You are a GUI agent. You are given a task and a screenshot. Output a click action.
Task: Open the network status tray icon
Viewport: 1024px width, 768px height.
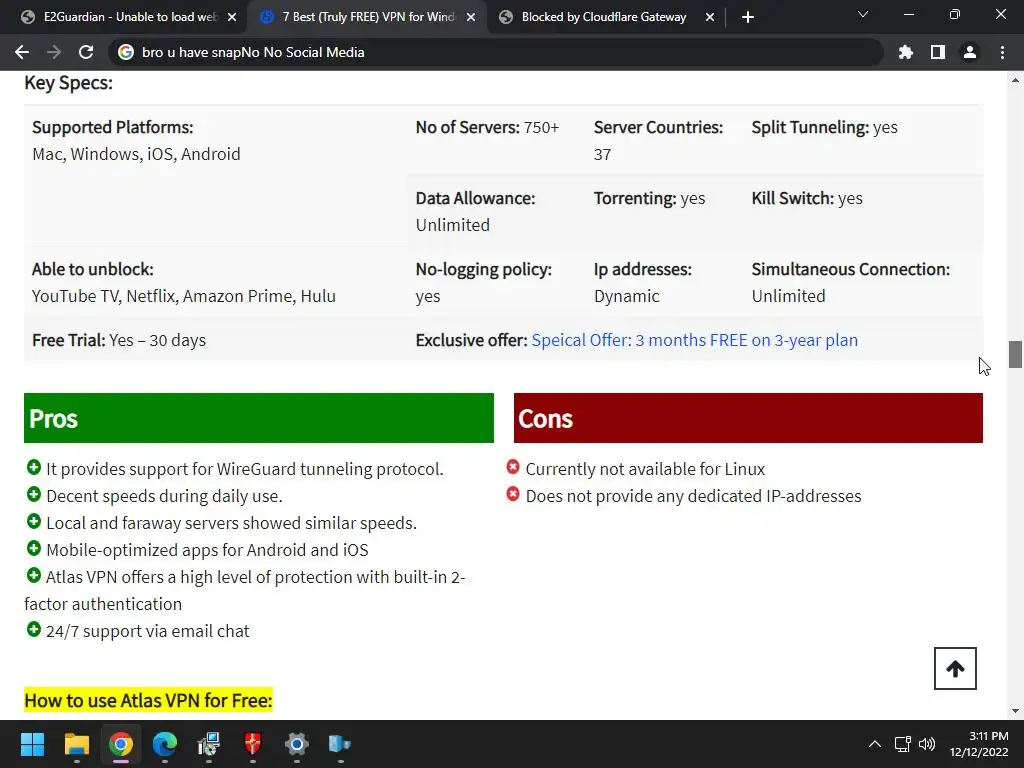coord(903,744)
